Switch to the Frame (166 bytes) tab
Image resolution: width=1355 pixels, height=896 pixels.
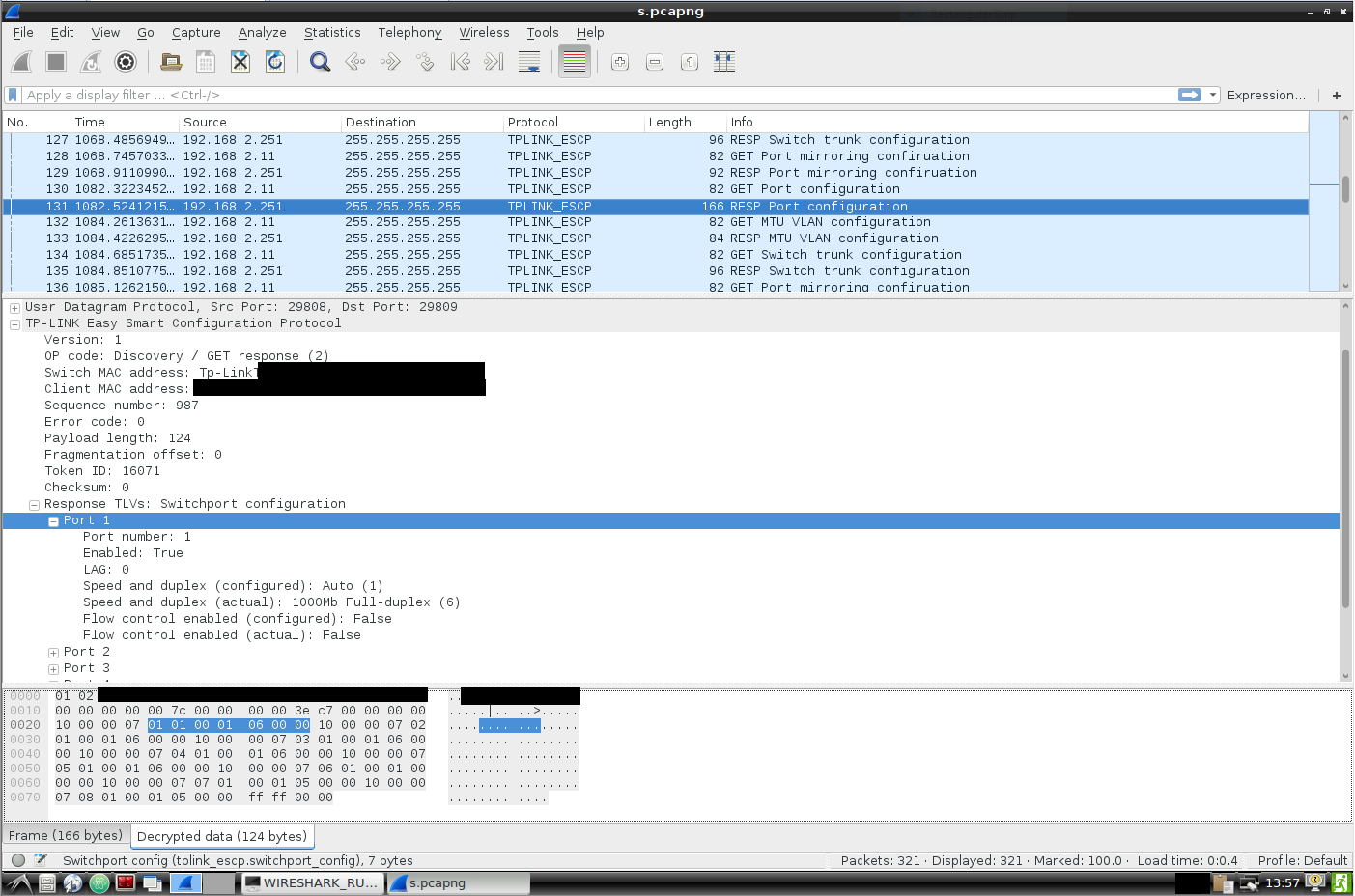66,836
